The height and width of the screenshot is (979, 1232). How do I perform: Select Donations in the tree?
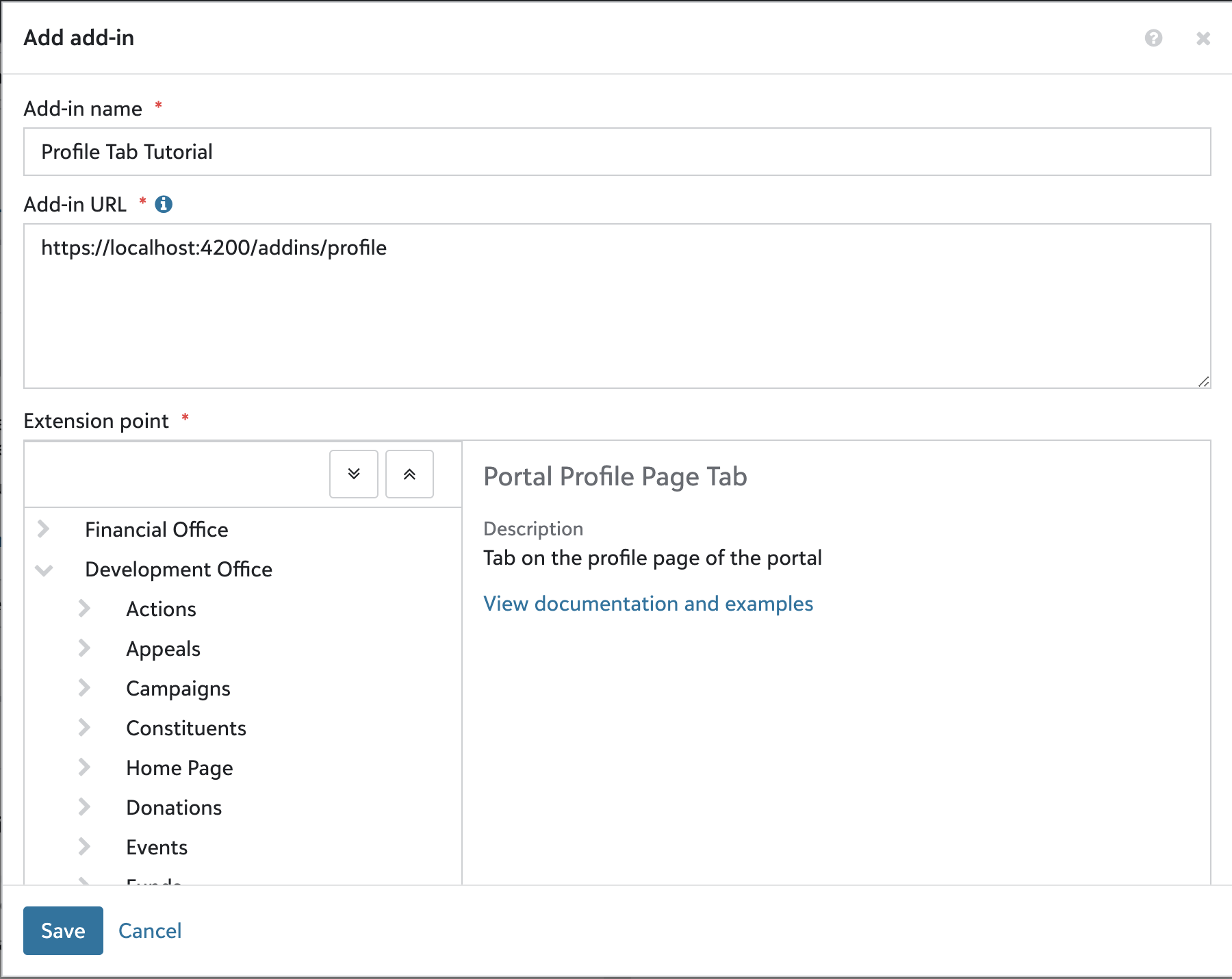(x=174, y=808)
